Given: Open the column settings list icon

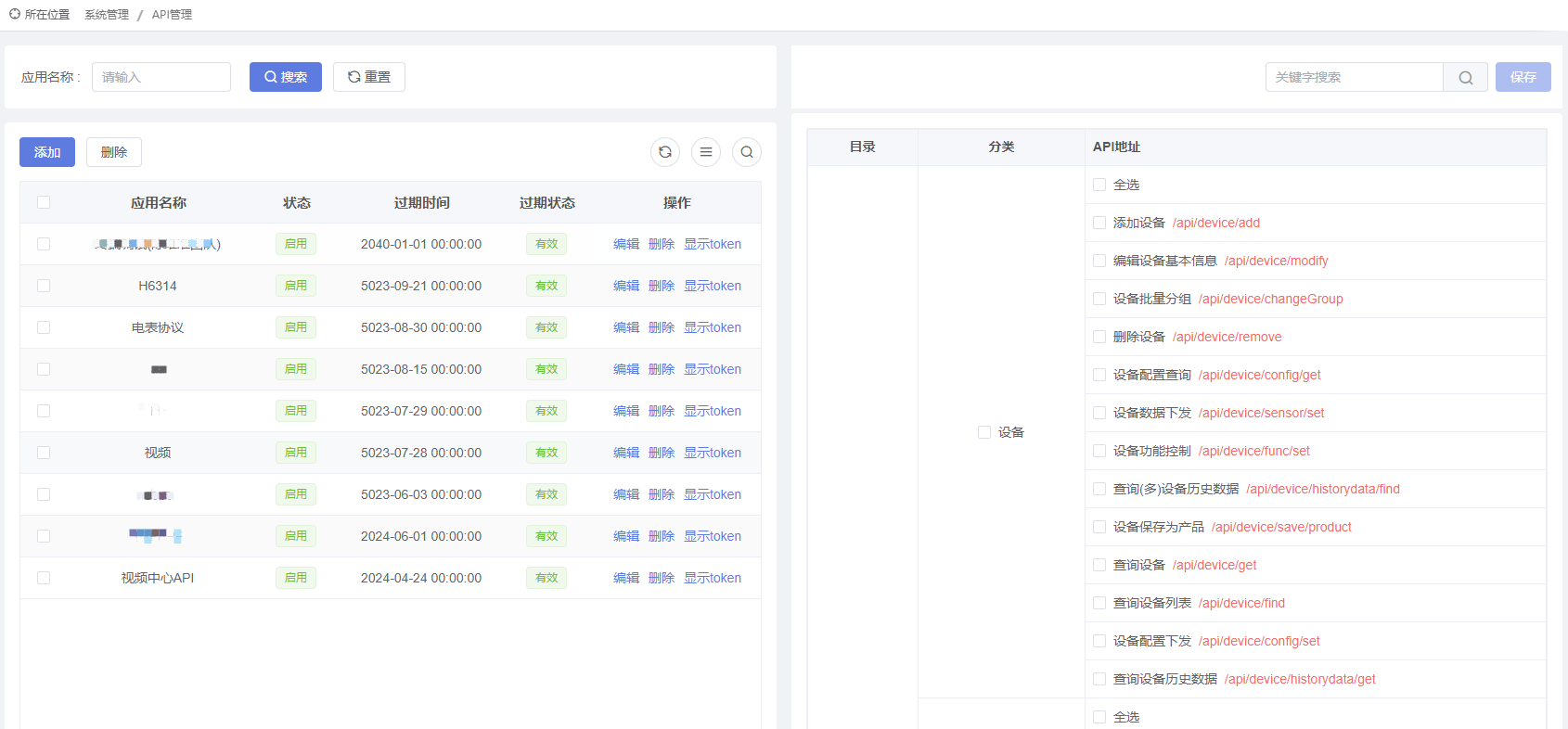Looking at the screenshot, I should 706,152.
